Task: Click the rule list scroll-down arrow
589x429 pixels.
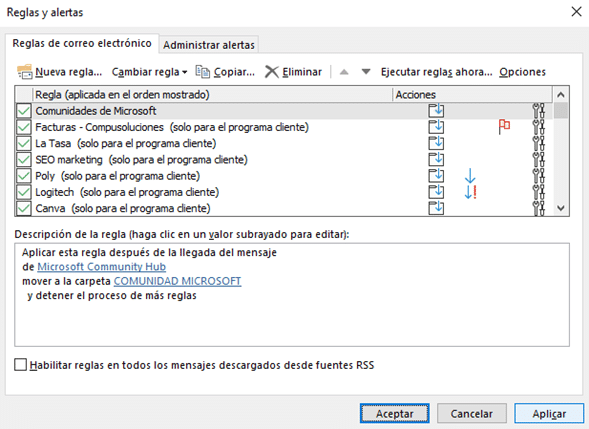Action: pyautogui.click(x=561, y=208)
